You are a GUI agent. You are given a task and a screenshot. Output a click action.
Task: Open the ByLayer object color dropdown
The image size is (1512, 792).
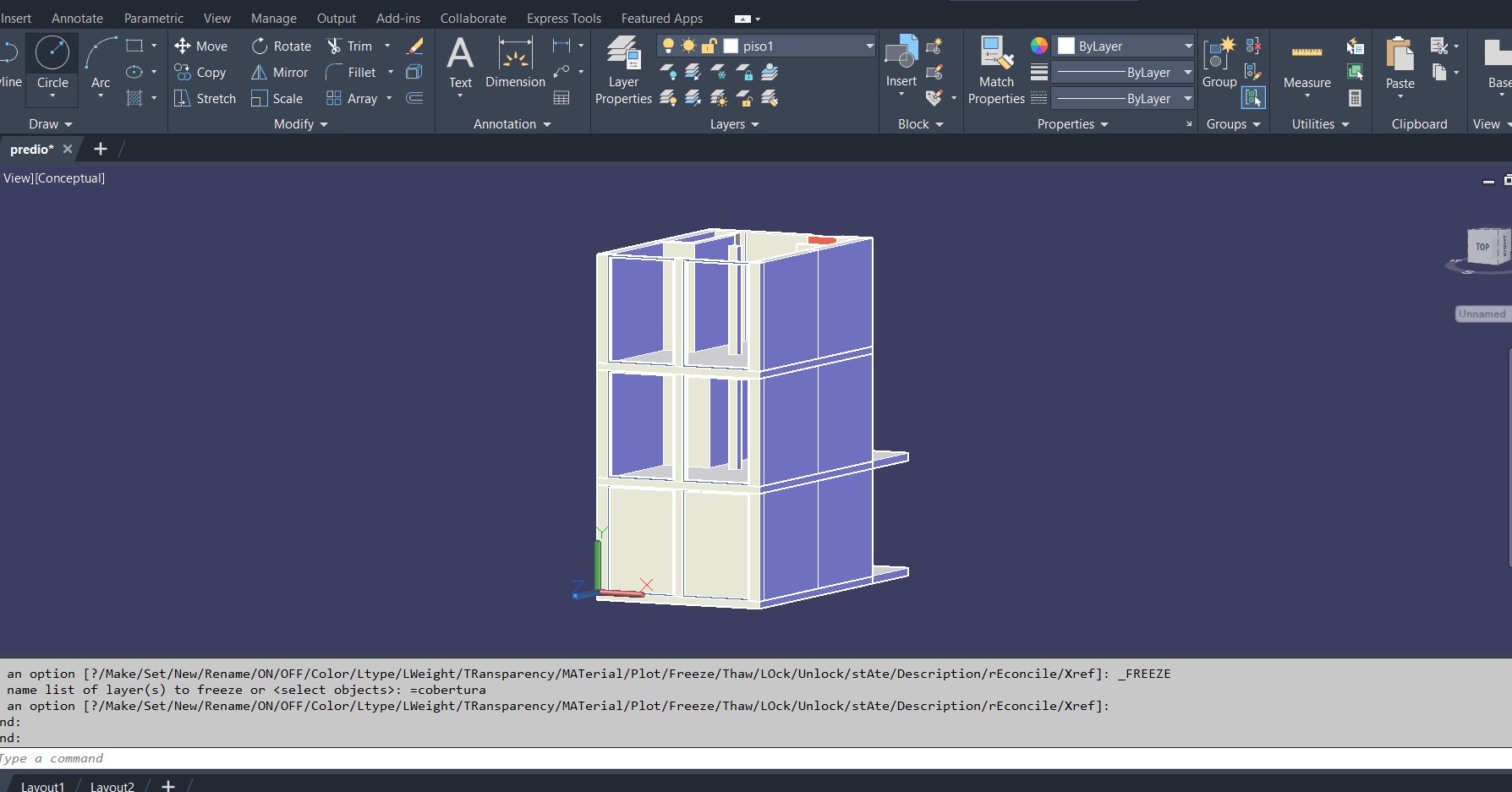1187,46
